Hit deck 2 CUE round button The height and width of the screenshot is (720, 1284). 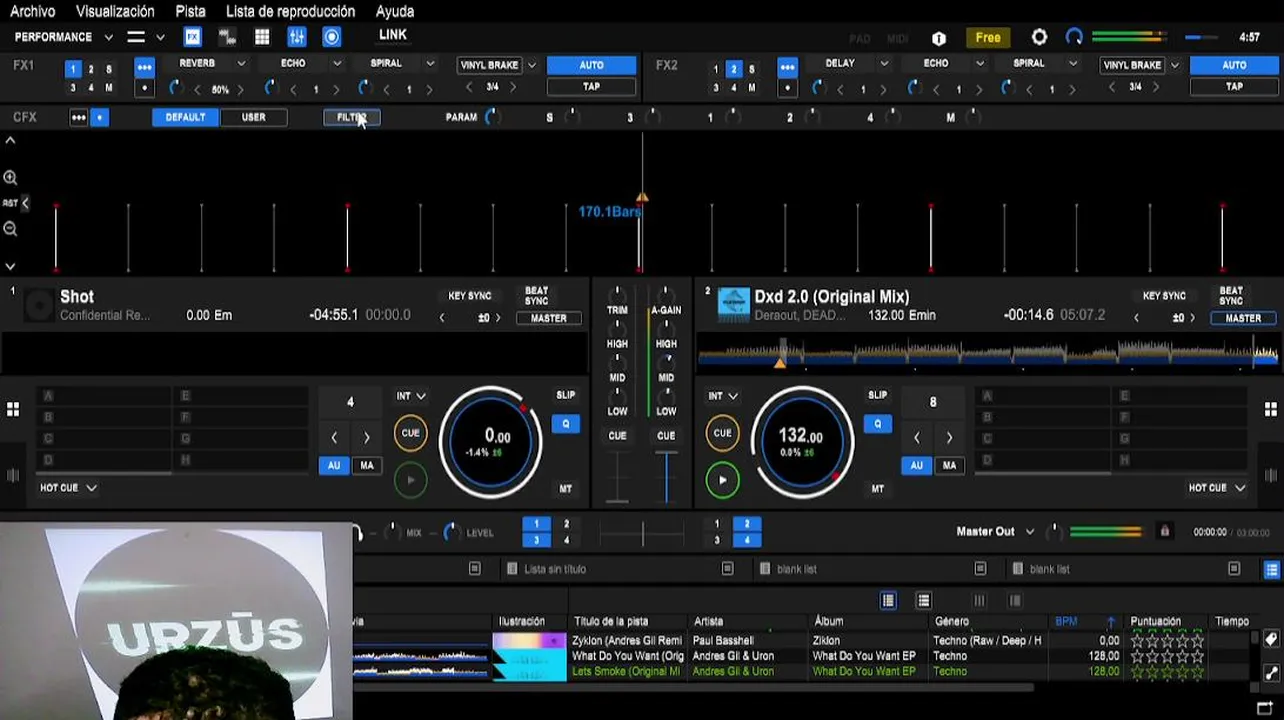click(x=722, y=433)
